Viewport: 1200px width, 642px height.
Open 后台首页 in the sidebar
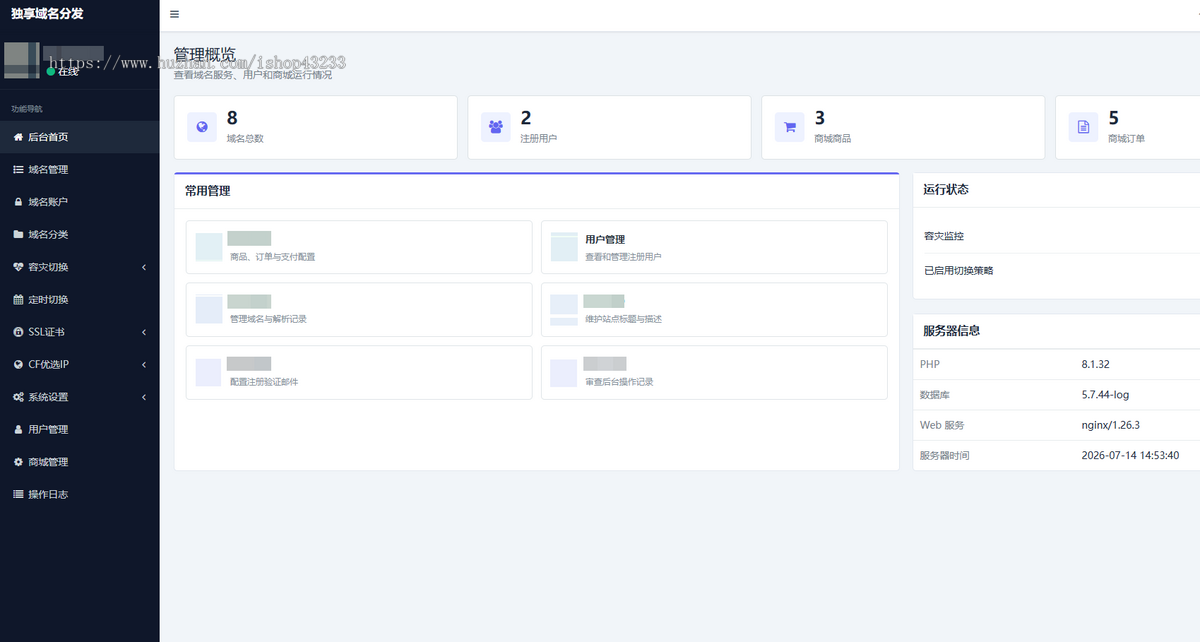coord(80,137)
